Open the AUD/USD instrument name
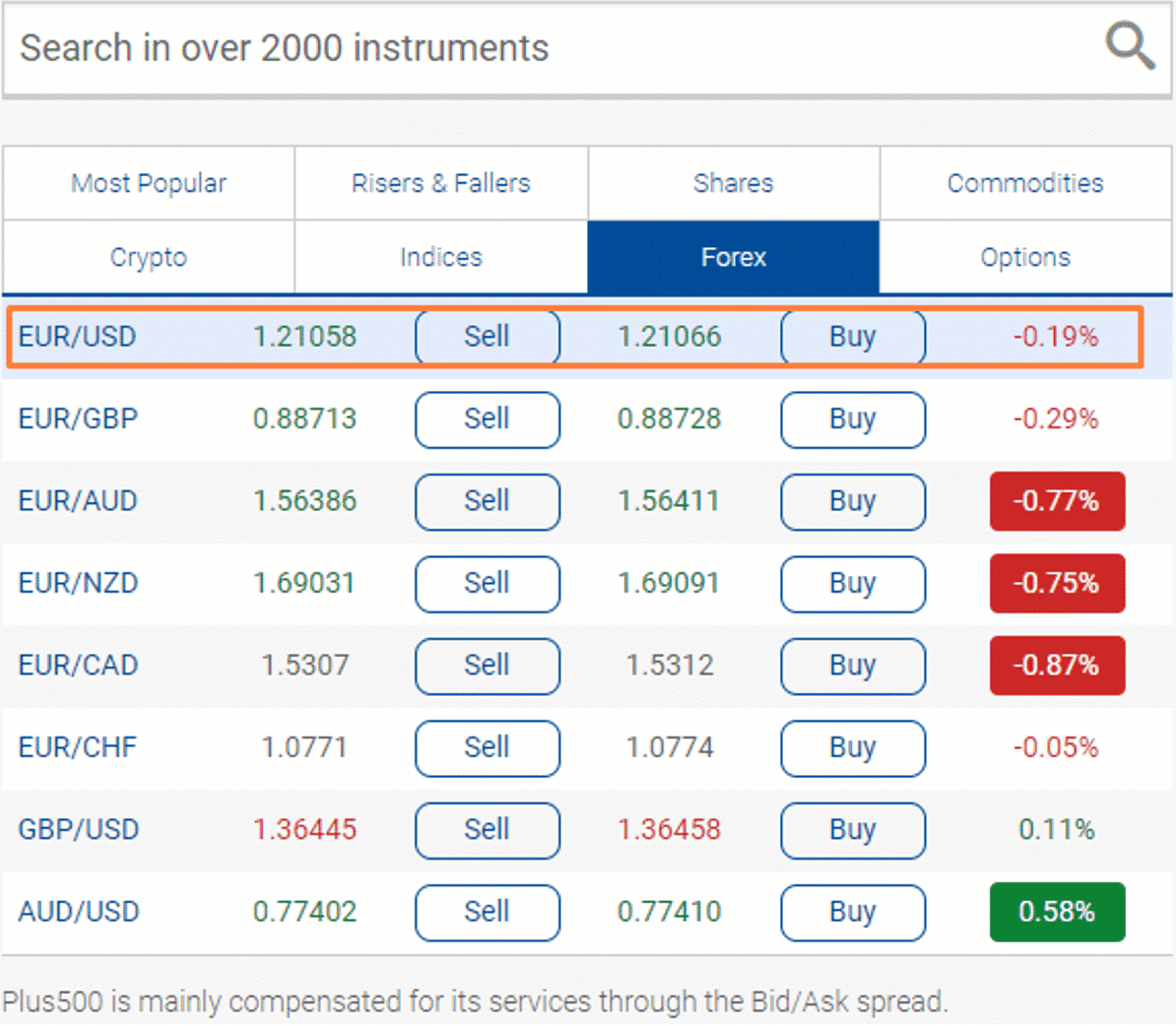The width and height of the screenshot is (1176, 1026). [x=79, y=912]
